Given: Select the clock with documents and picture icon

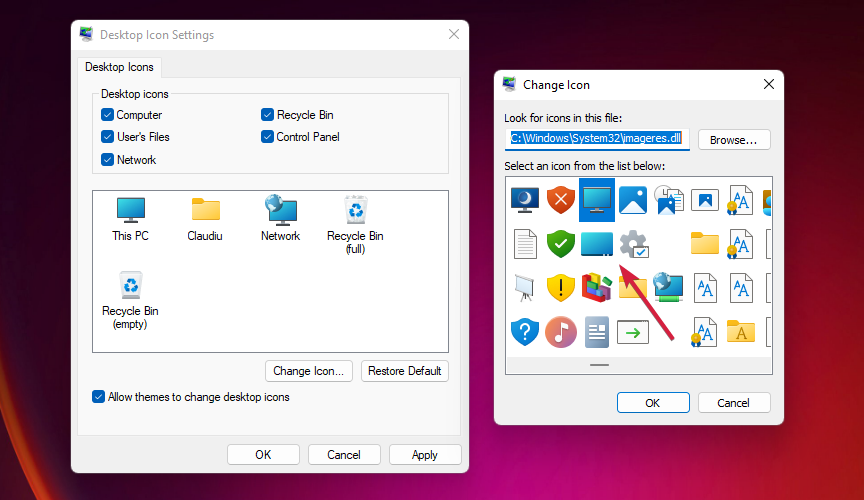Looking at the screenshot, I should pos(669,200).
